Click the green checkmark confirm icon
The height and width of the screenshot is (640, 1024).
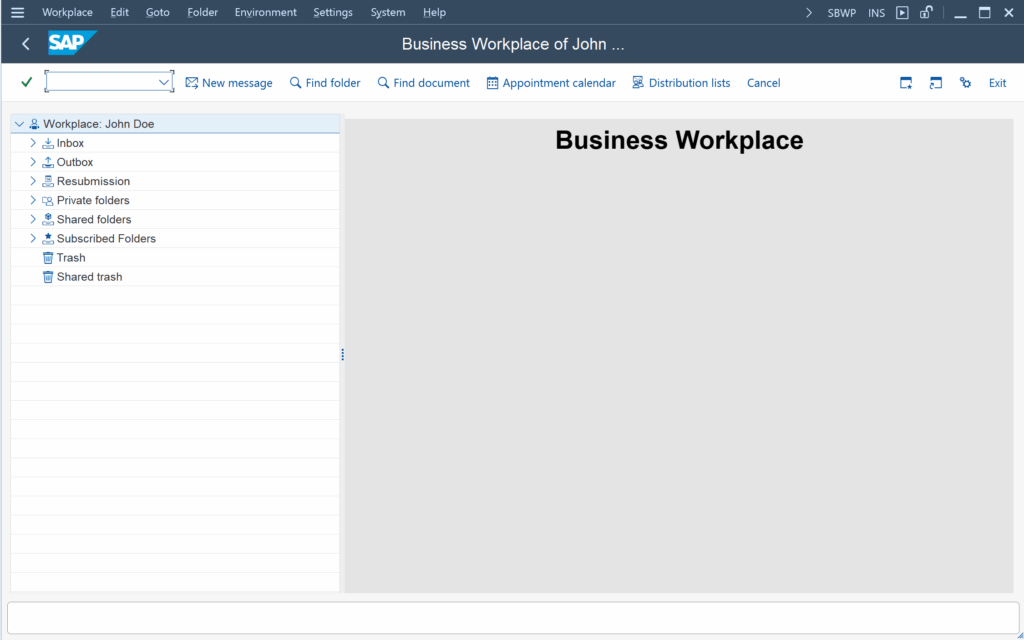pos(26,83)
